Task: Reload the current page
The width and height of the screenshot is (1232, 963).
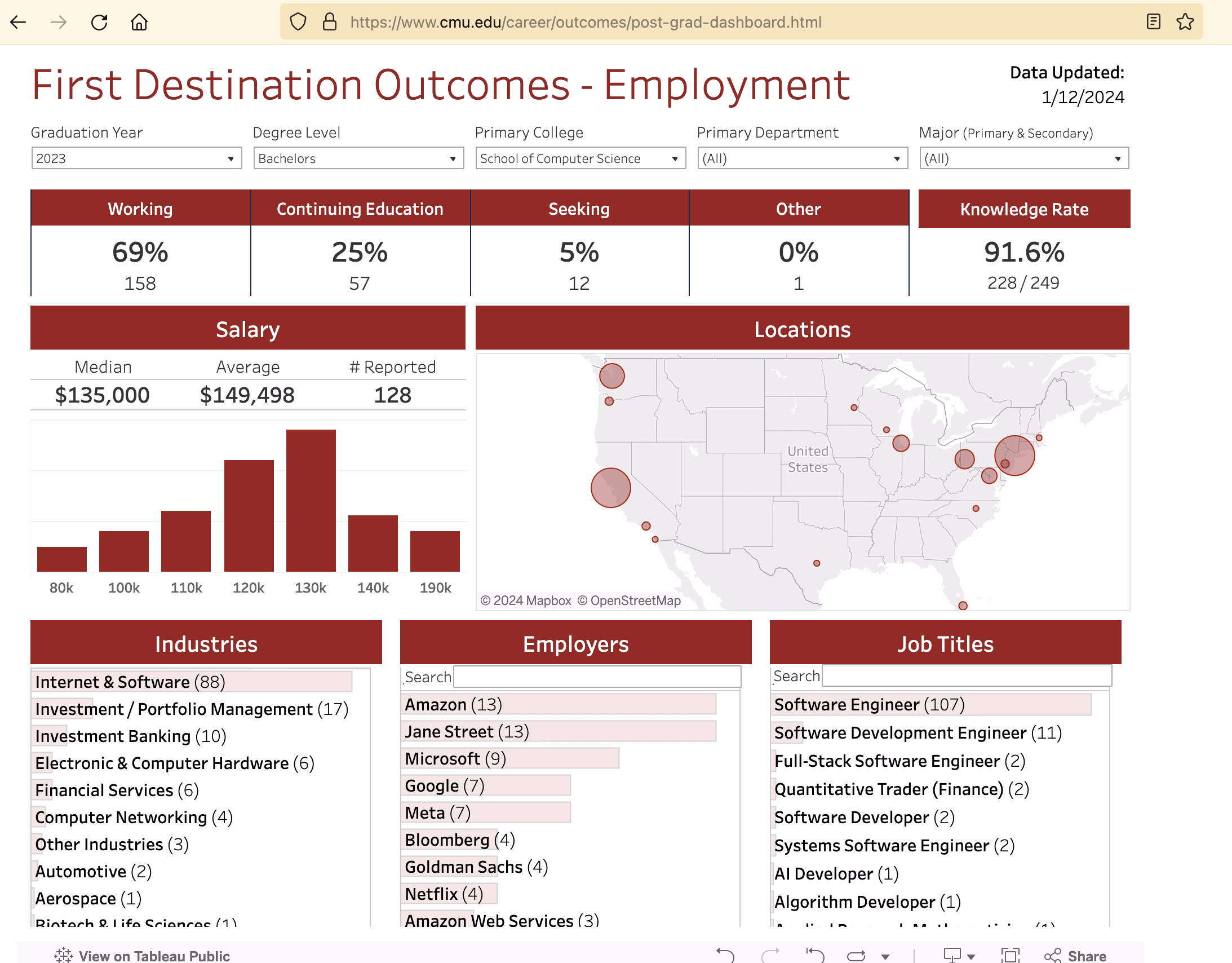Action: pos(99,22)
